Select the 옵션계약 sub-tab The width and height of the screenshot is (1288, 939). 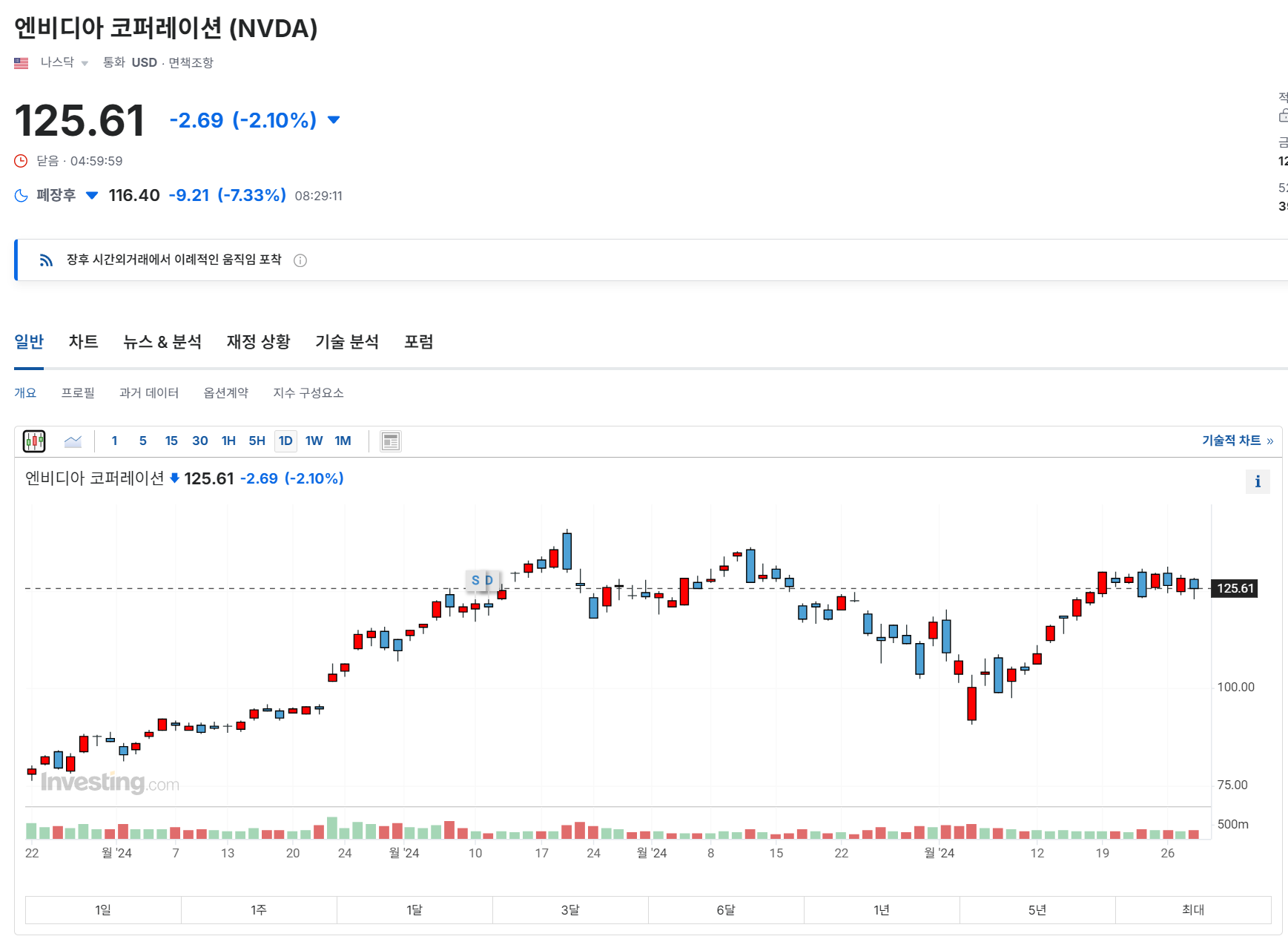point(226,393)
